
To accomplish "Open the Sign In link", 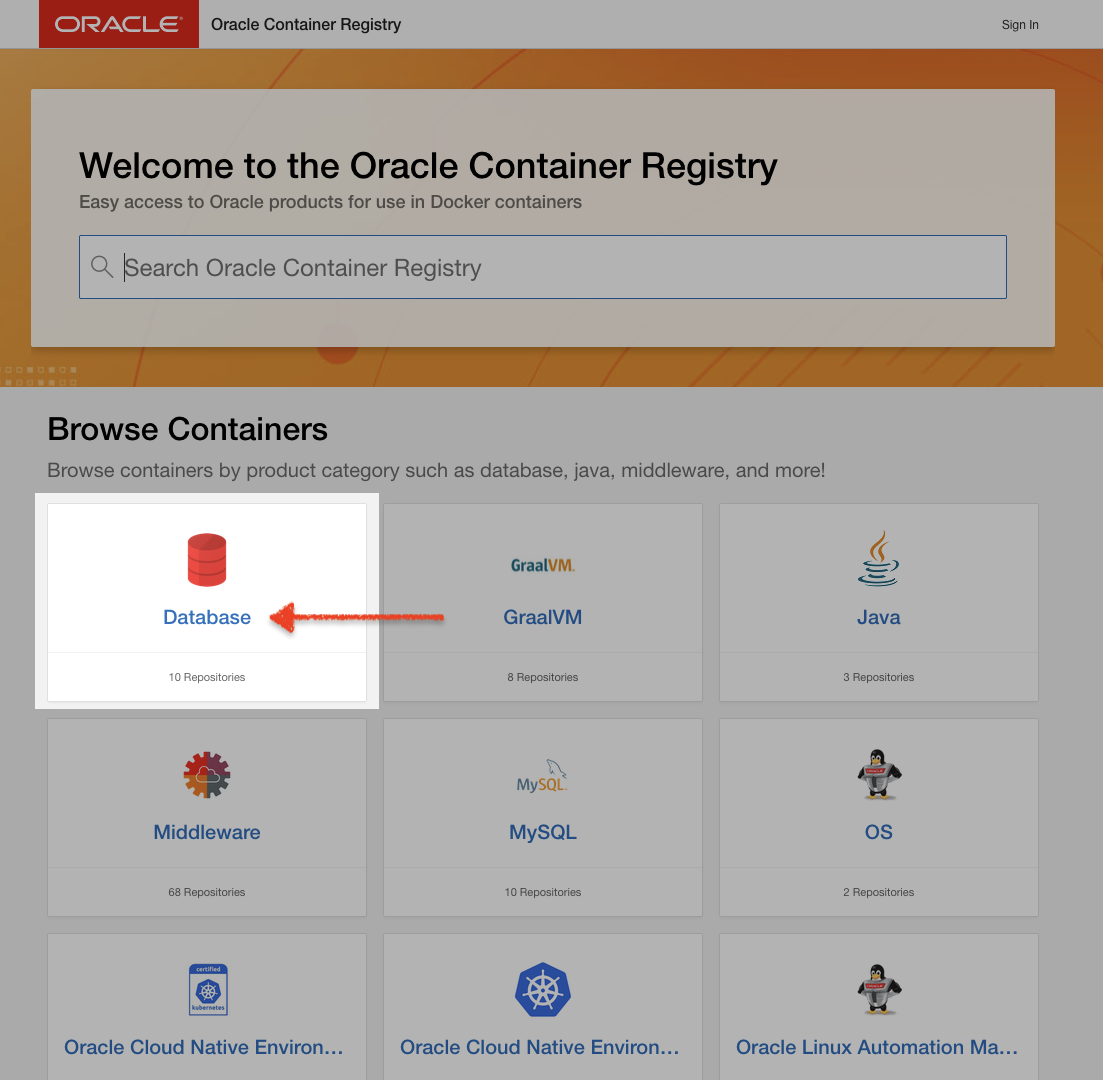I will click(1020, 25).
